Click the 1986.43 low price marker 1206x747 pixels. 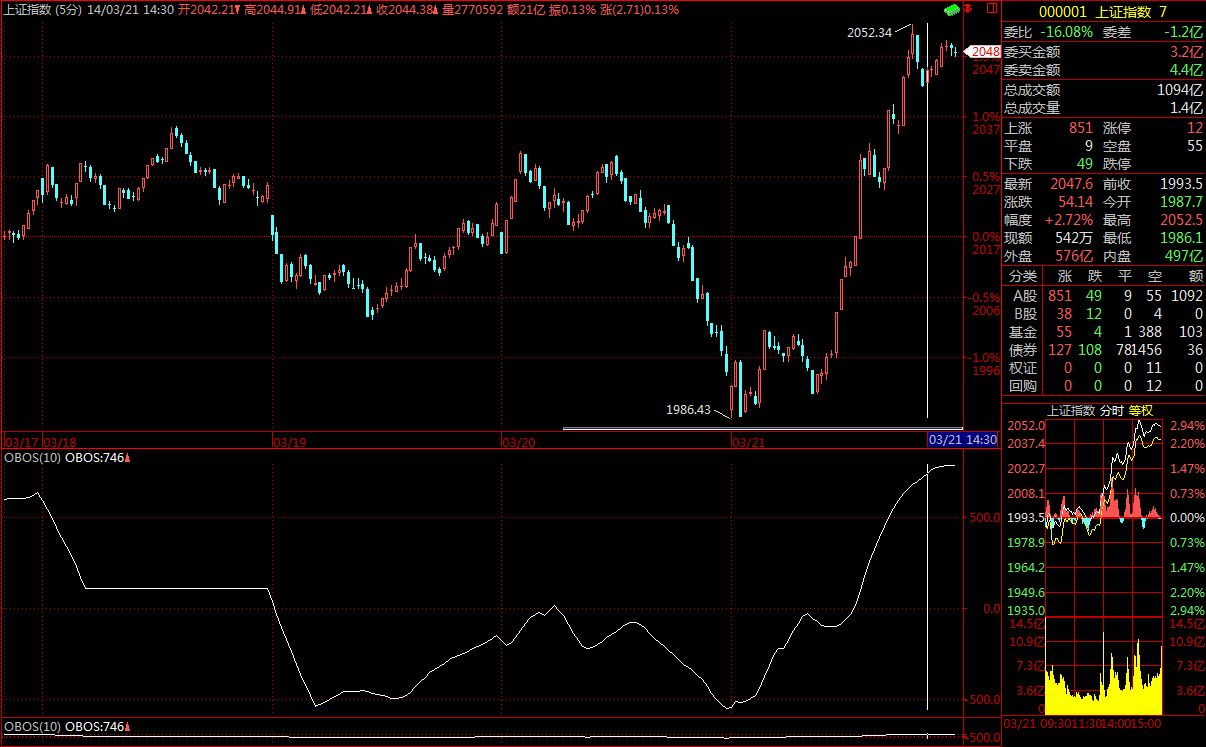click(x=688, y=410)
